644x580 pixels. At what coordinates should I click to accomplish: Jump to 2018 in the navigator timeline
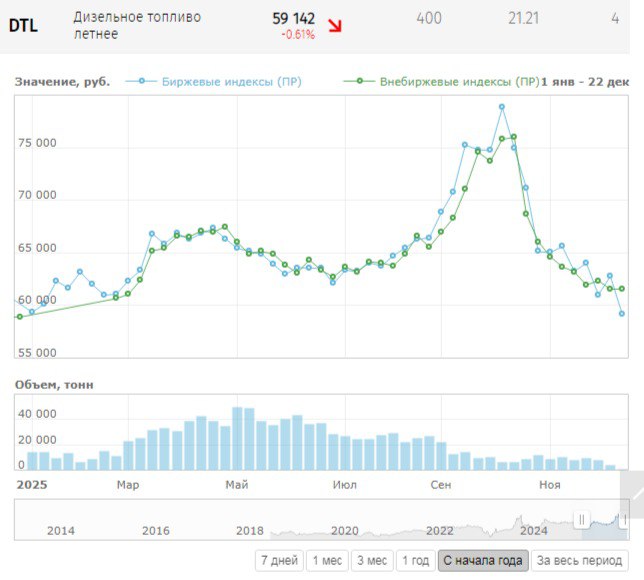click(250, 530)
